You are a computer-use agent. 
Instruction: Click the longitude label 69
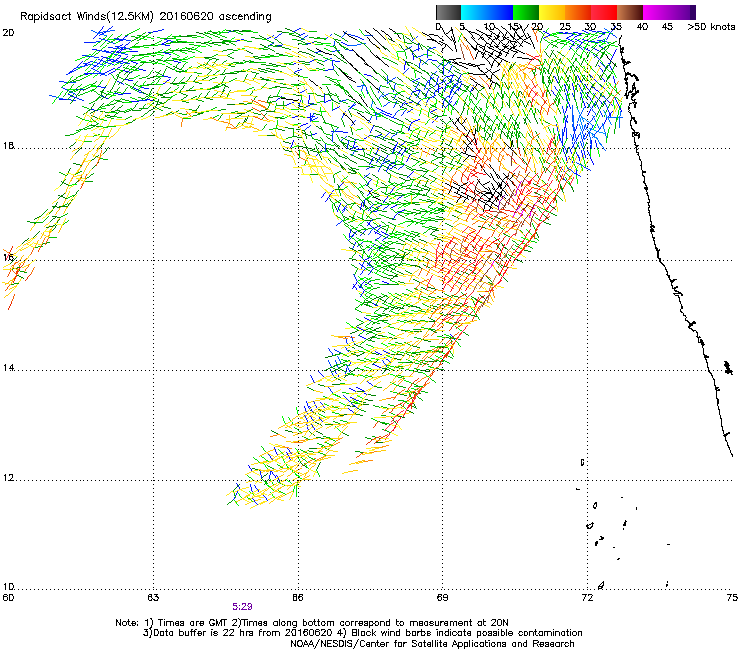tap(442, 598)
